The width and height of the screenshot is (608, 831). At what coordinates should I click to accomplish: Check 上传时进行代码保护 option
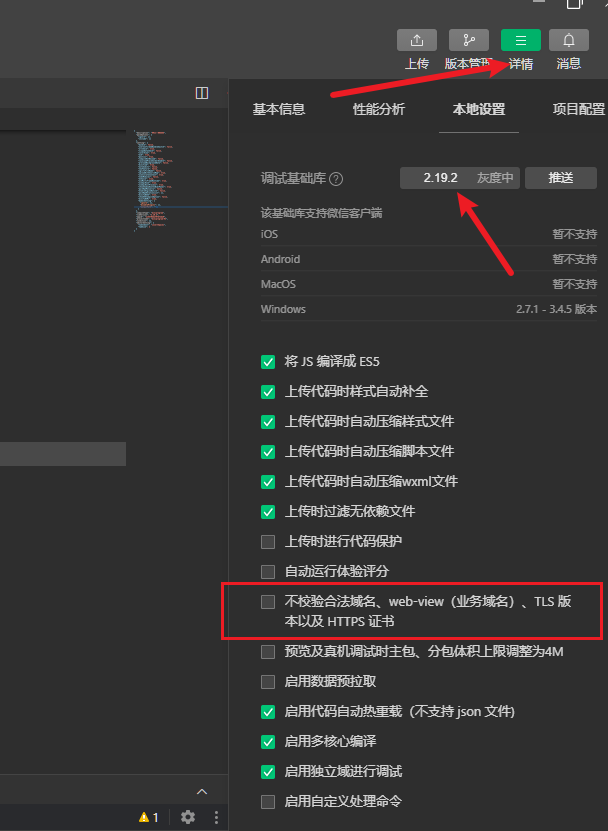(267, 541)
